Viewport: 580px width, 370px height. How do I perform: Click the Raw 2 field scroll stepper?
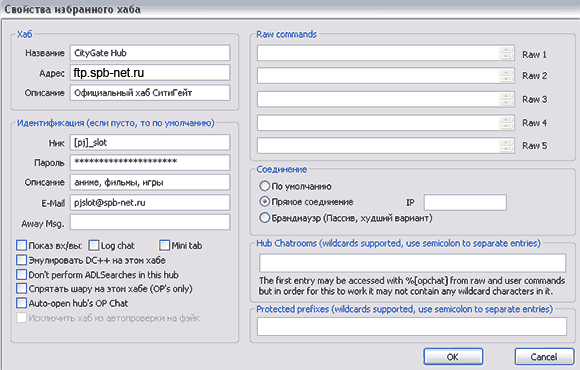pos(506,76)
